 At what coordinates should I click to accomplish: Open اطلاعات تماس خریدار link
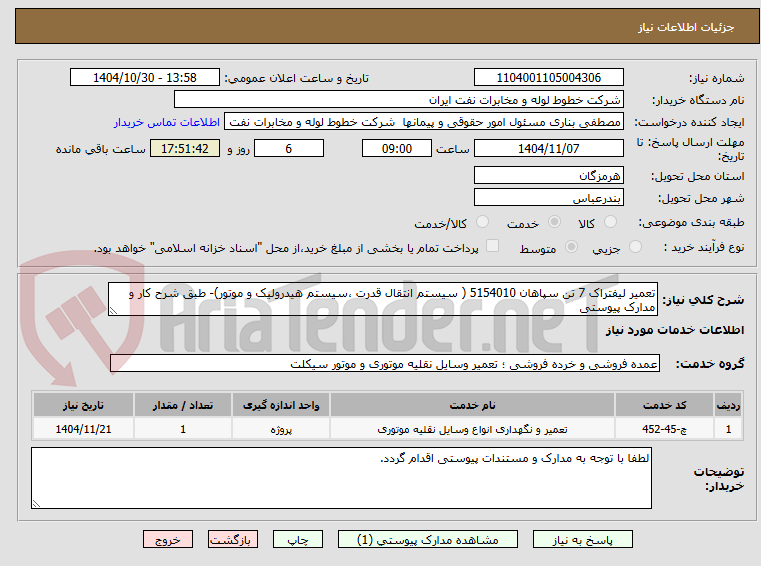point(167,122)
